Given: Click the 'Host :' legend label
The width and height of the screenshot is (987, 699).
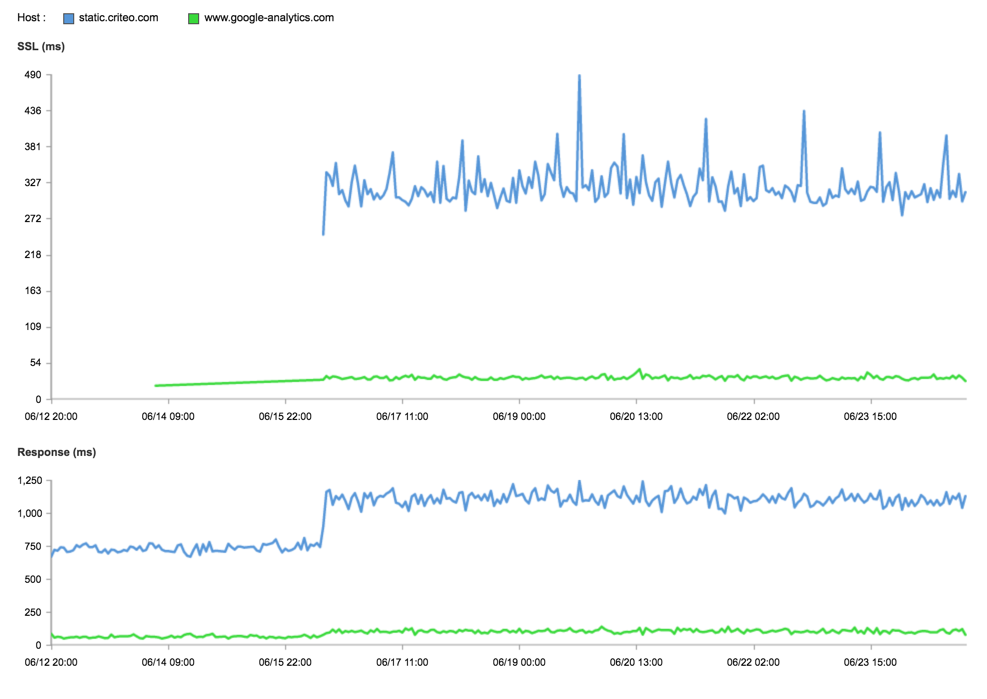Looking at the screenshot, I should pyautogui.click(x=31, y=18).
